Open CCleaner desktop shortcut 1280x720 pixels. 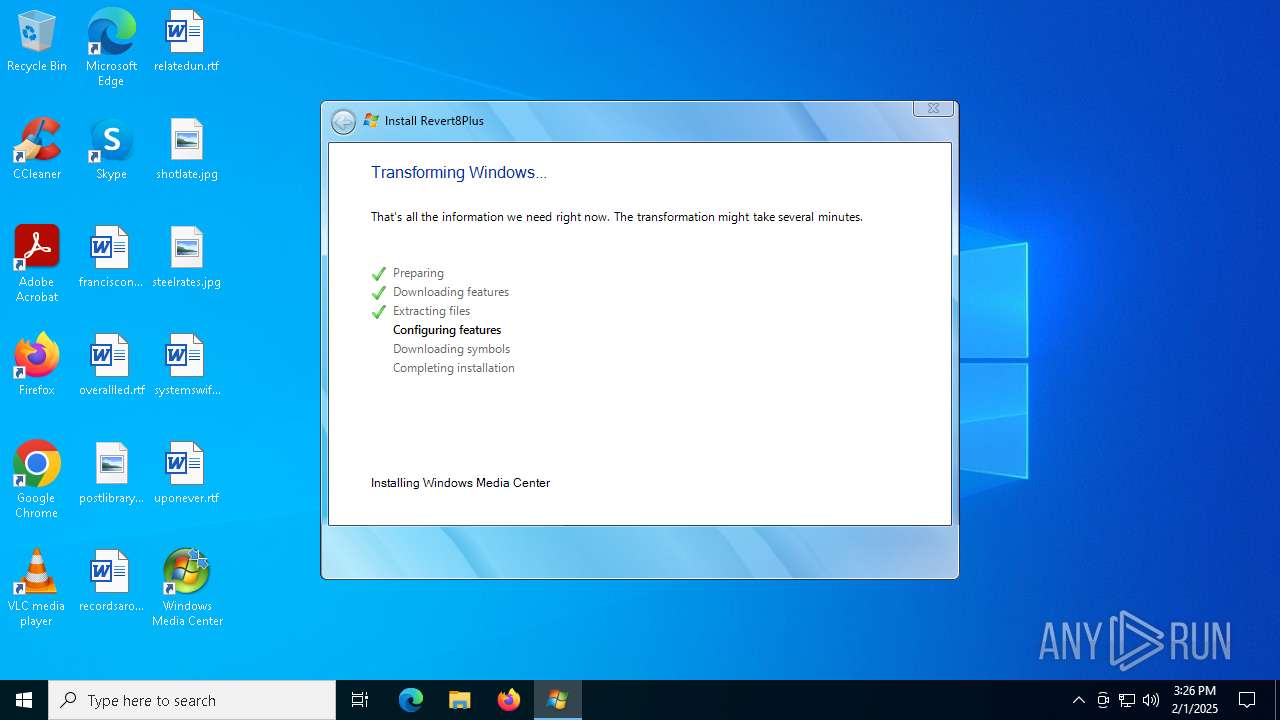click(x=37, y=150)
